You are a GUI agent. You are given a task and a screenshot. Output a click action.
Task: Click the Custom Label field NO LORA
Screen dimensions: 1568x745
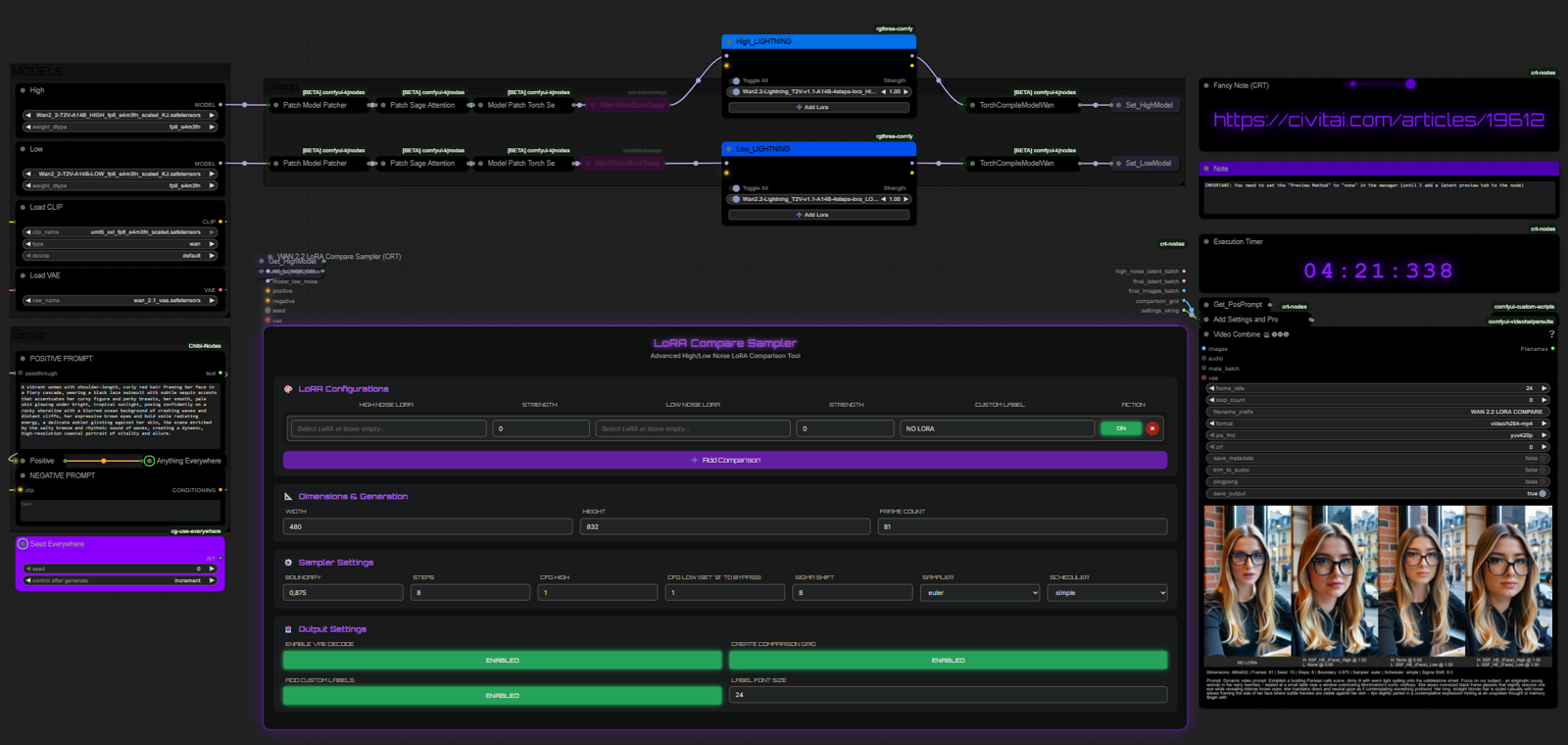tap(997, 428)
